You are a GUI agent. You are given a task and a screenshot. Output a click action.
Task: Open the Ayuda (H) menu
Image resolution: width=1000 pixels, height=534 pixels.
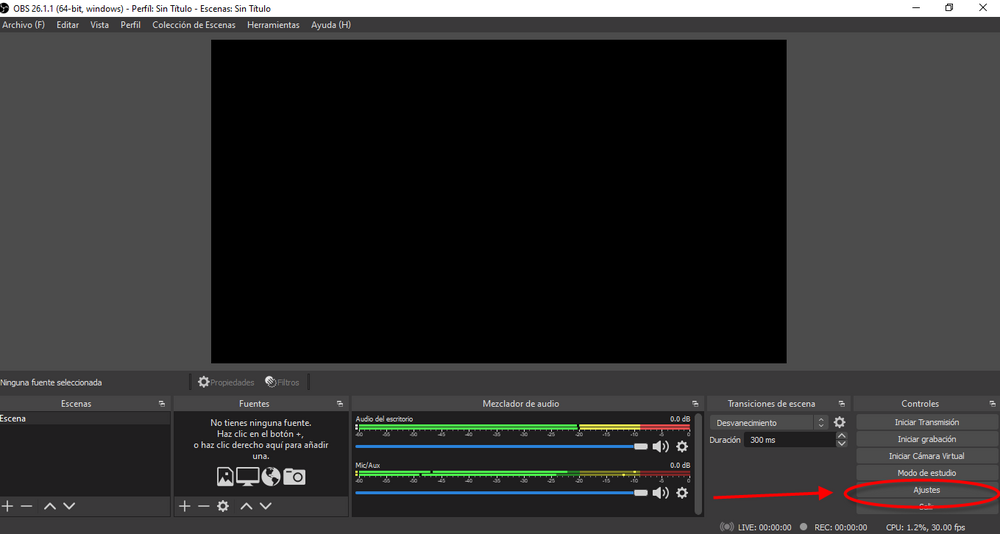pos(331,25)
